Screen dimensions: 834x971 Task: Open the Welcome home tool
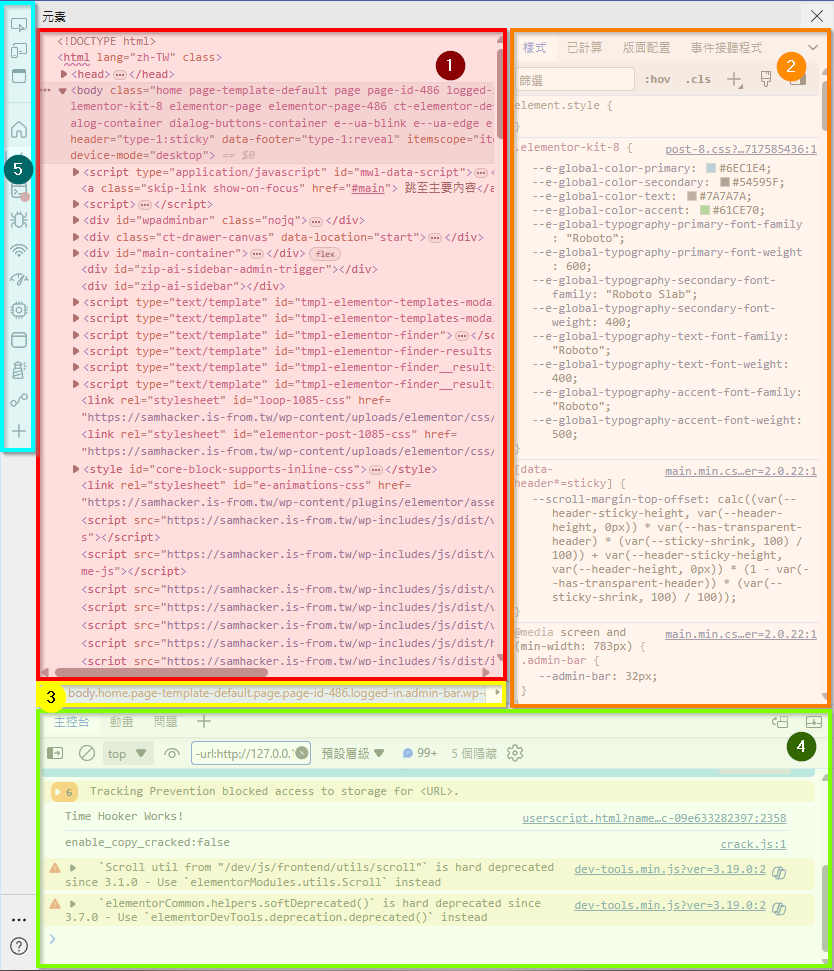[x=19, y=129]
